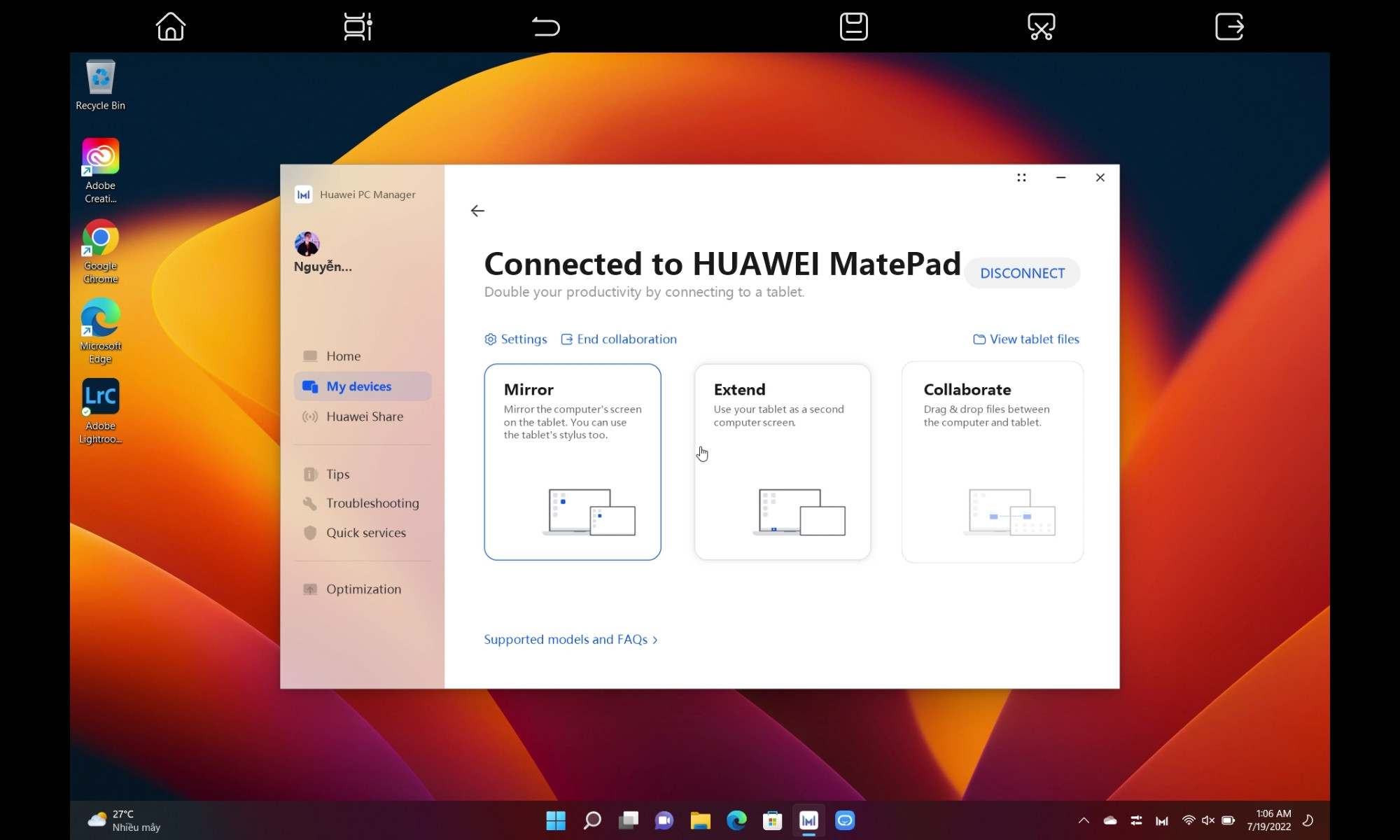Tap the clipboard/save icon in top bar
This screenshot has height=840, width=1400.
tap(853, 27)
